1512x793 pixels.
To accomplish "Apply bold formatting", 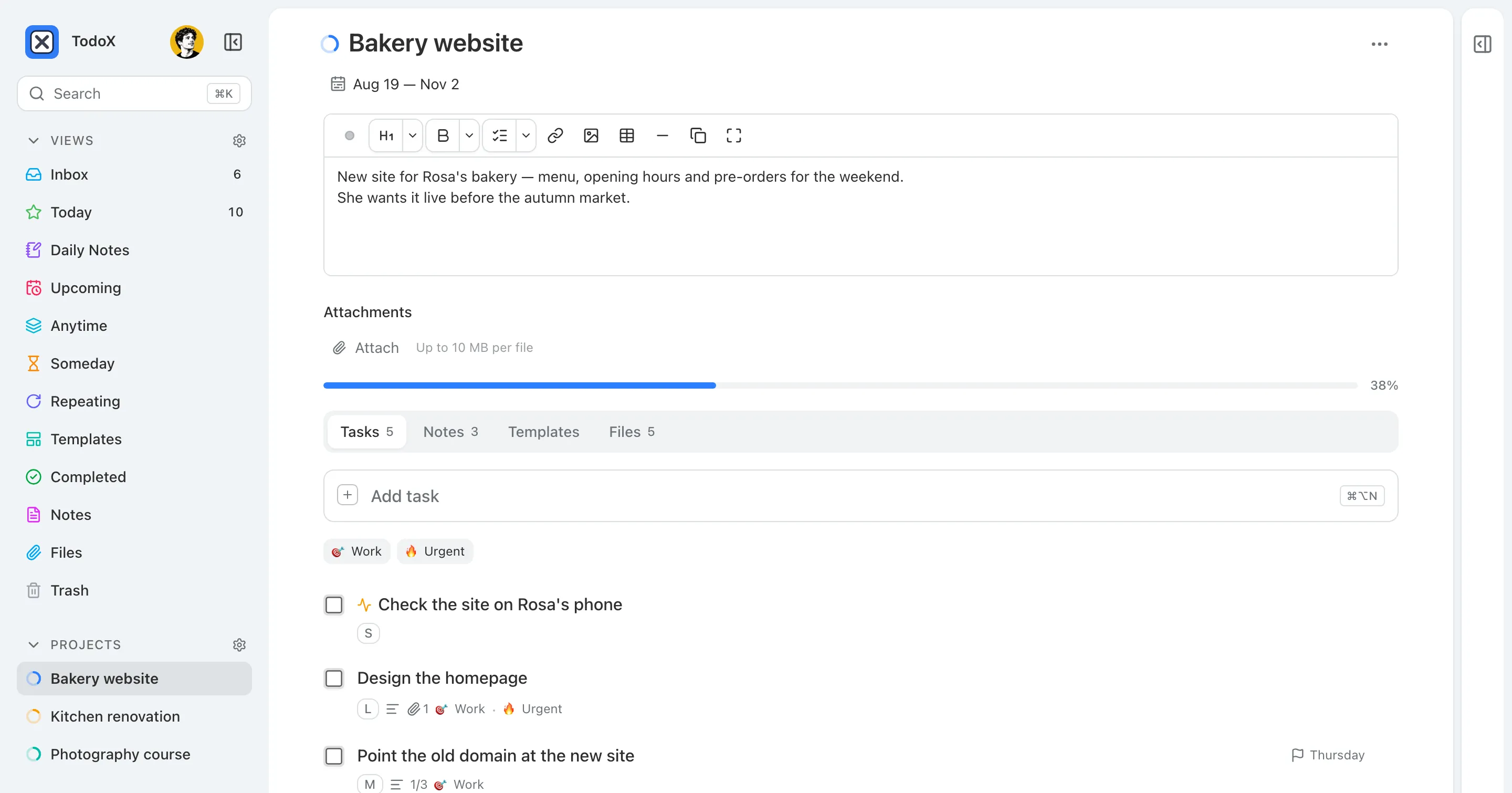I will [443, 135].
